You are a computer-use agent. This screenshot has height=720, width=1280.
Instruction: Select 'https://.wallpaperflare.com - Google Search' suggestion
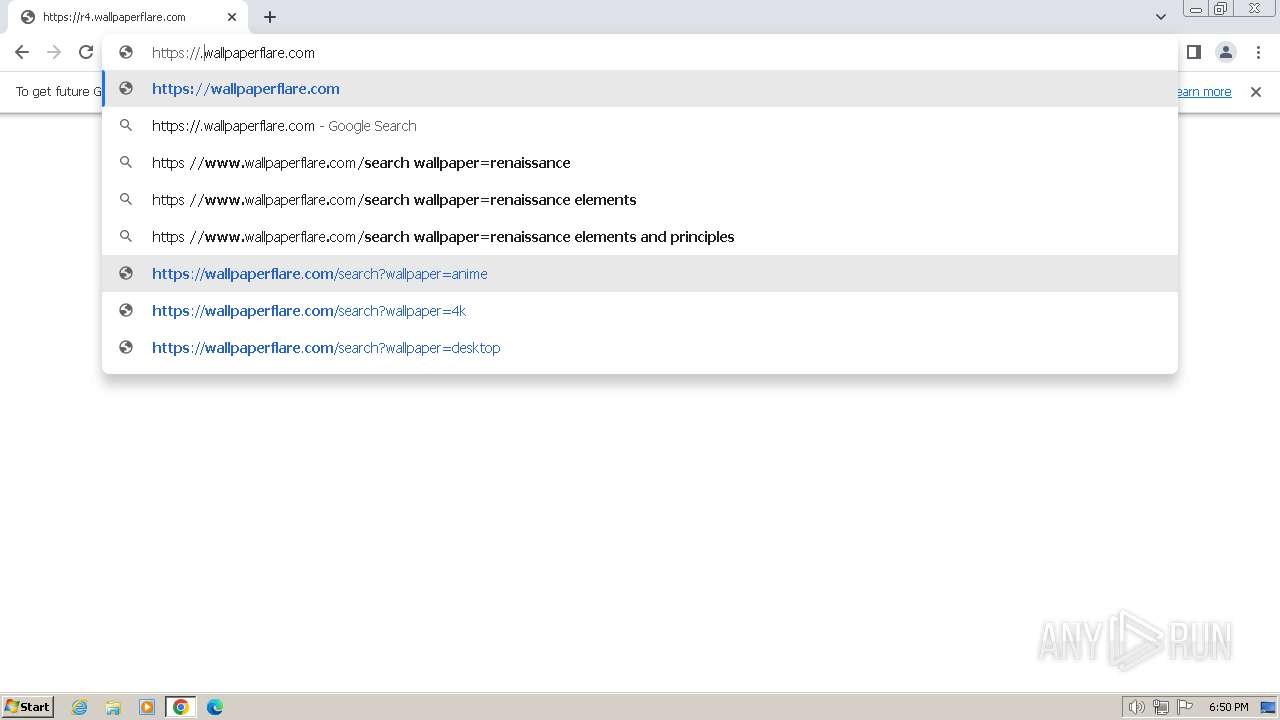coord(640,126)
